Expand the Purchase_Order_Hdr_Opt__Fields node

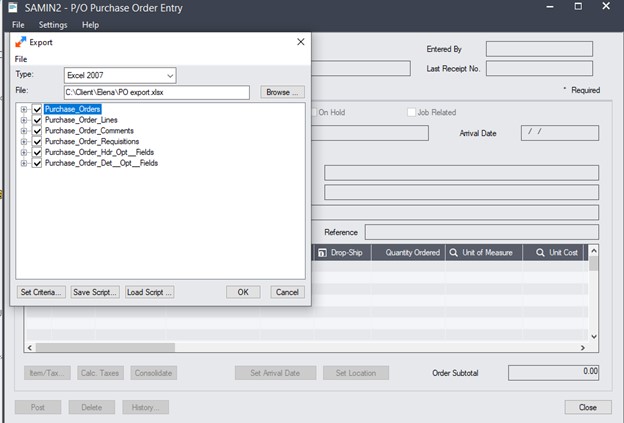tap(24, 152)
